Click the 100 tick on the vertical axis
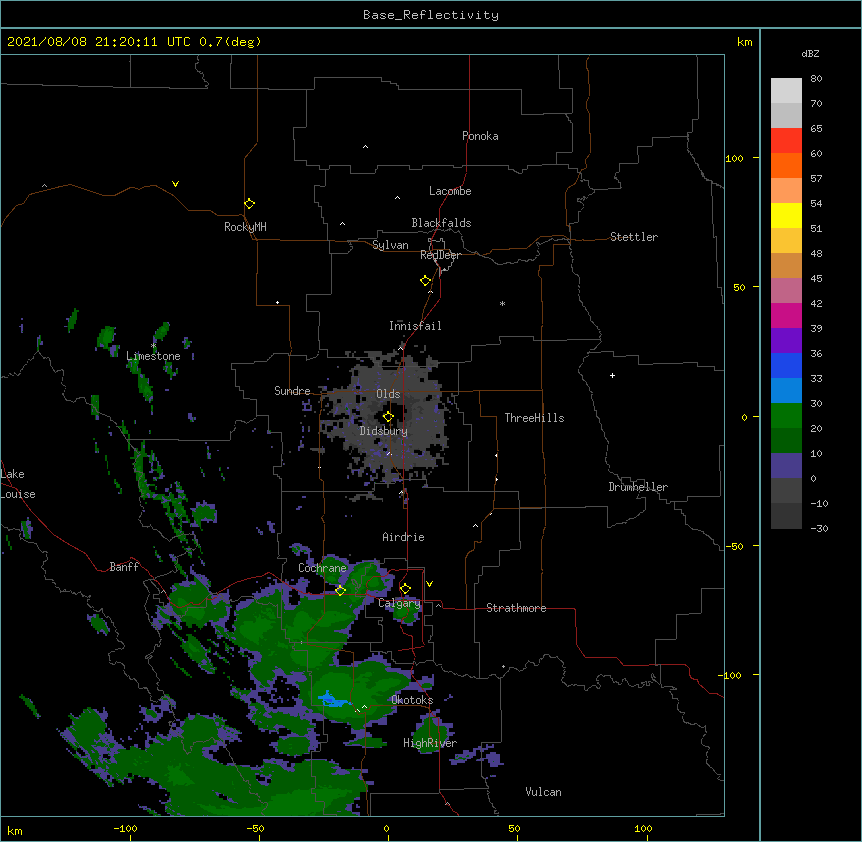 pos(734,158)
